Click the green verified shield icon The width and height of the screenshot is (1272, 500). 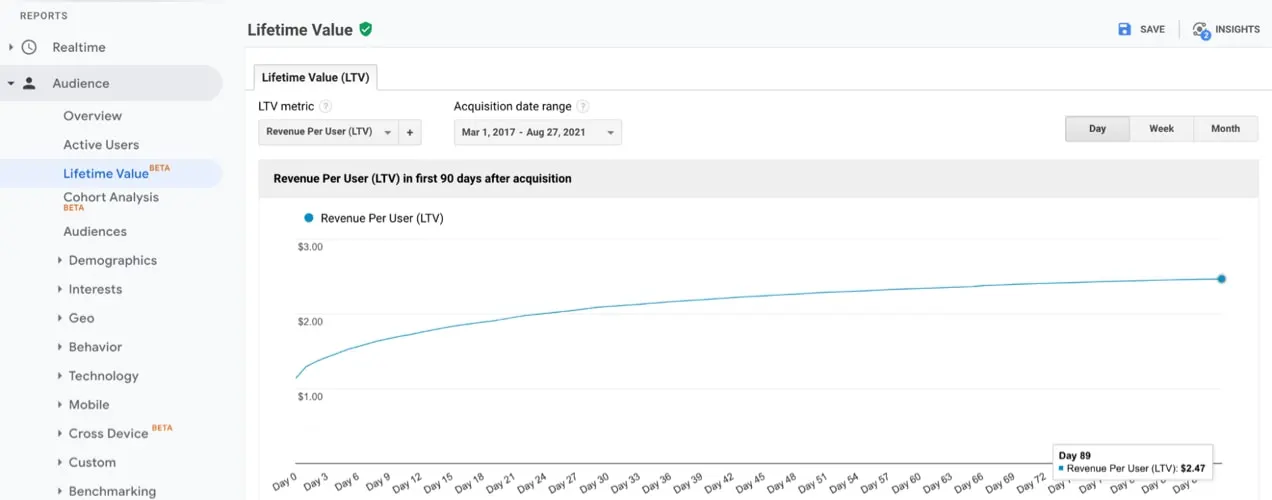366,29
